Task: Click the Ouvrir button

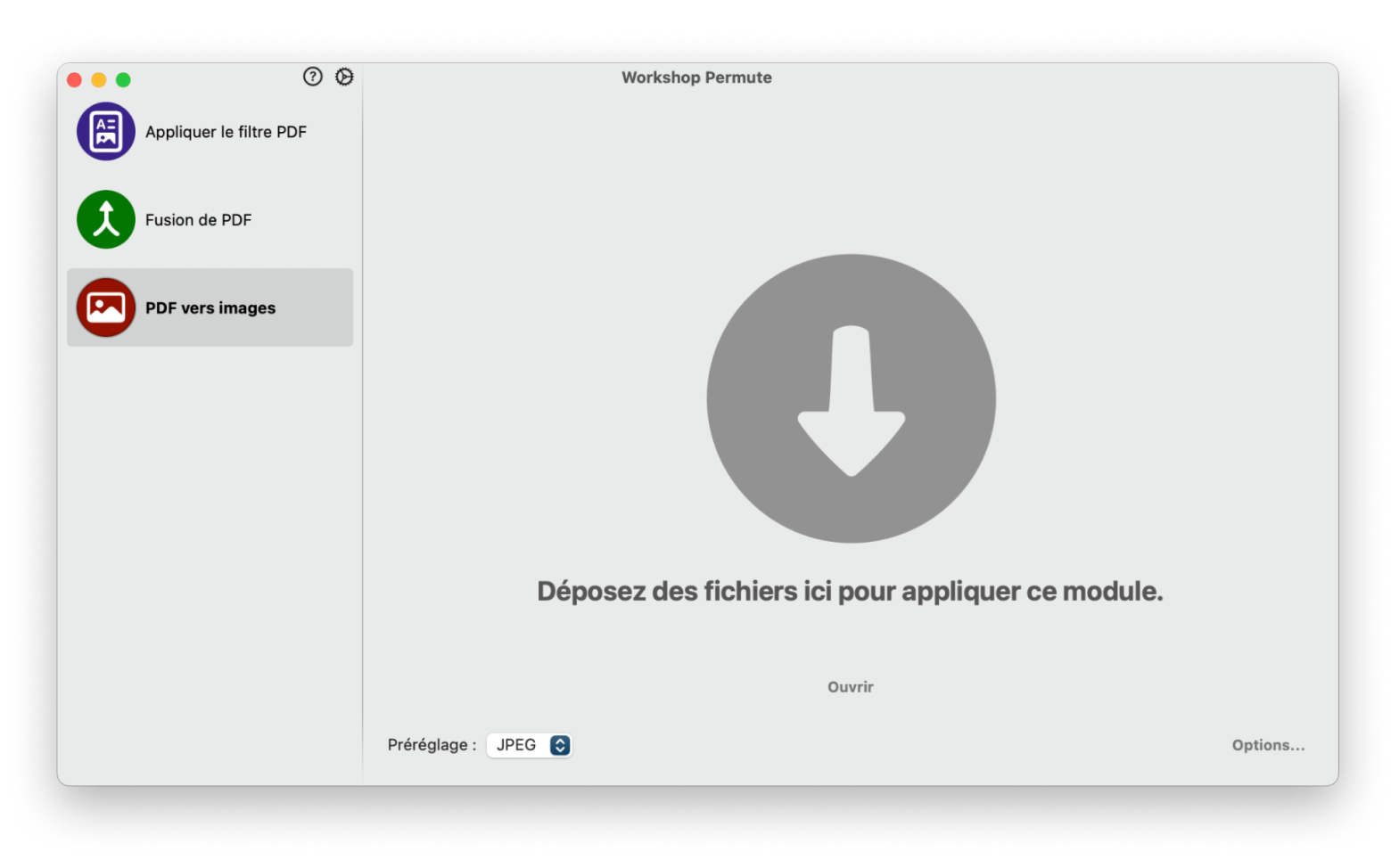Action: tap(851, 687)
